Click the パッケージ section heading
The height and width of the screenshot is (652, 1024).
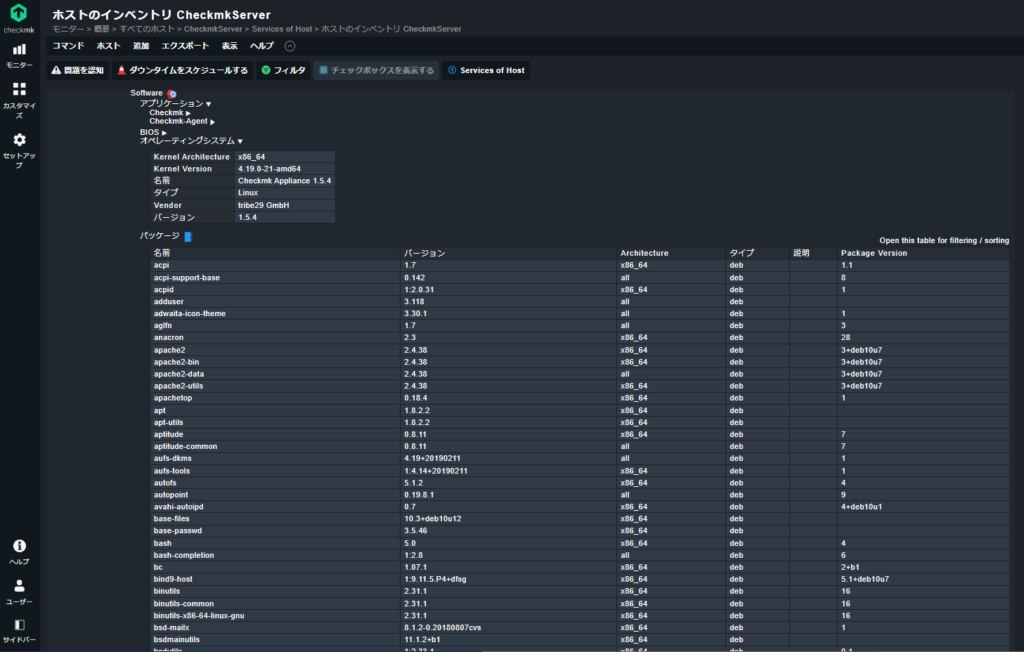pos(159,236)
